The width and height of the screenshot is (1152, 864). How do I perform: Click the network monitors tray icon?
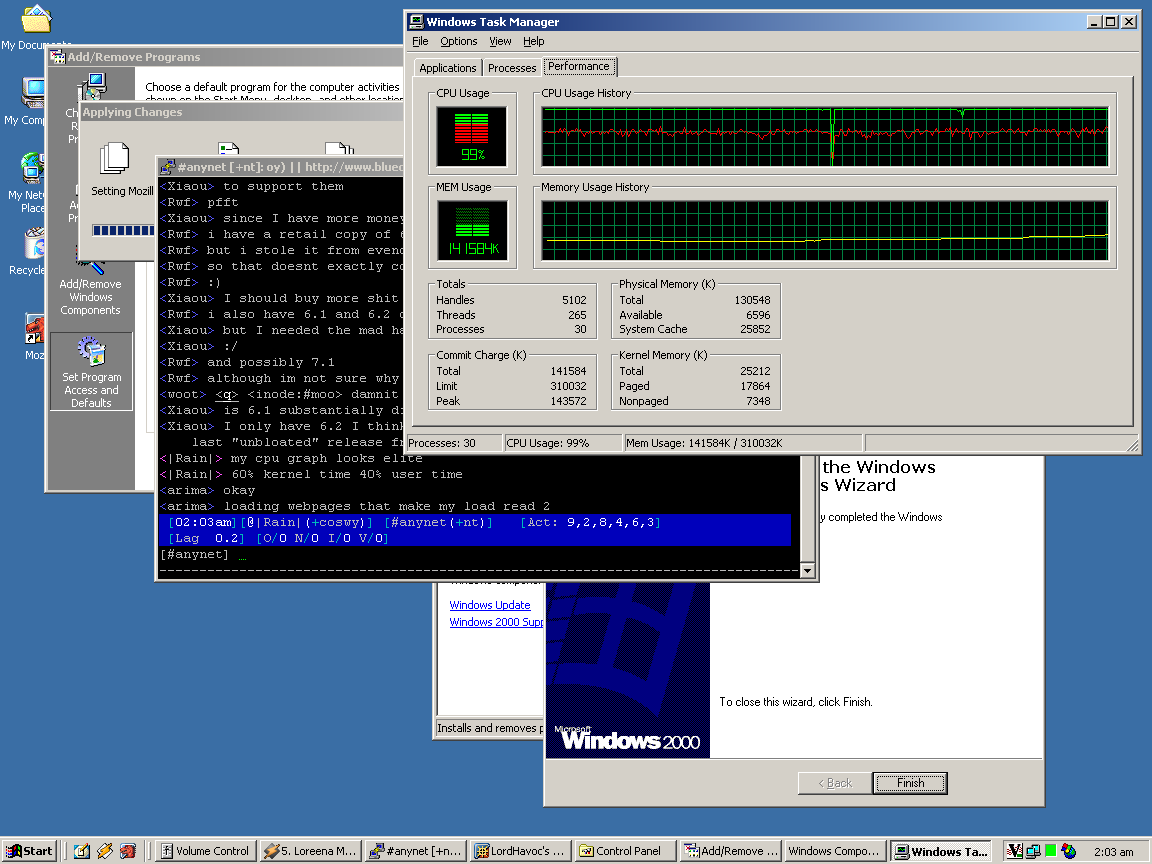(1033, 851)
